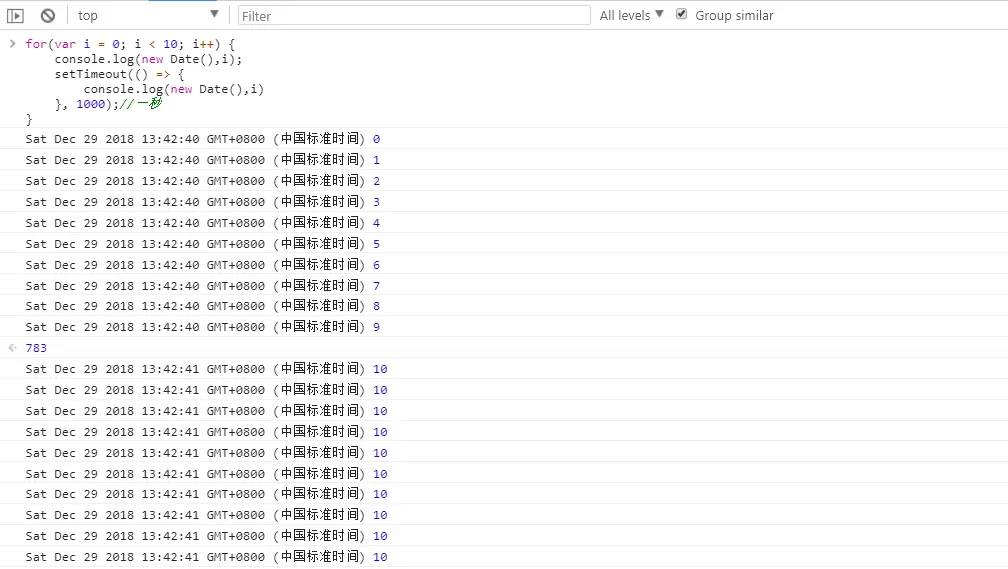The image size is (1008, 569).
Task: Select the '}, 1000);' code line with comment
Action: [x=109, y=104]
